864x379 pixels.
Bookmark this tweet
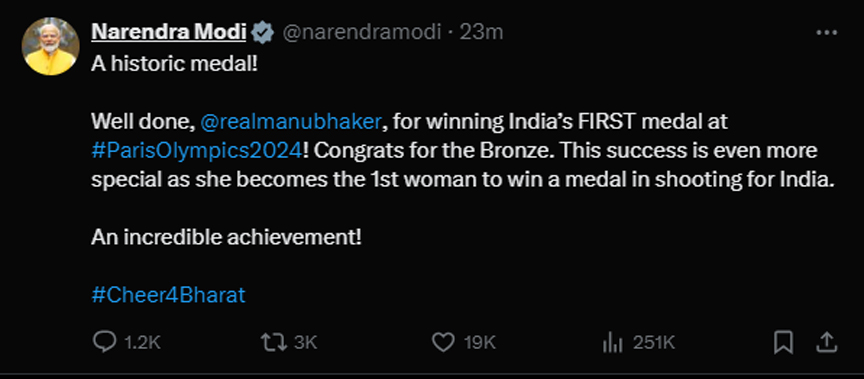(x=783, y=343)
